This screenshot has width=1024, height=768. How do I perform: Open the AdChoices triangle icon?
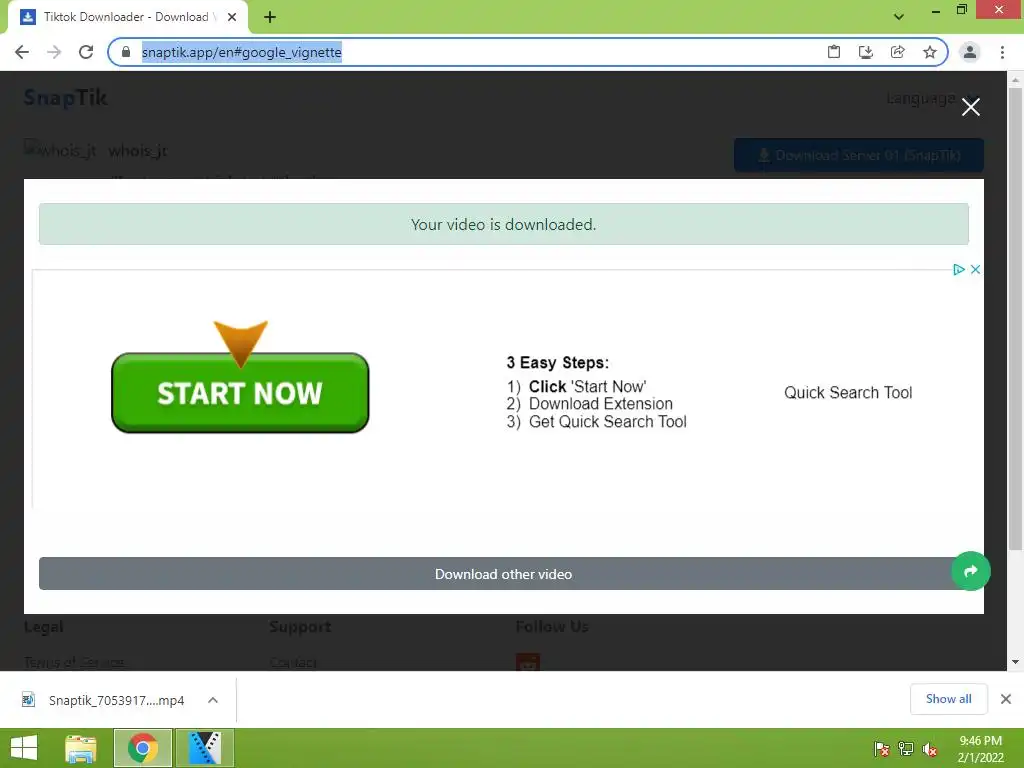958,269
